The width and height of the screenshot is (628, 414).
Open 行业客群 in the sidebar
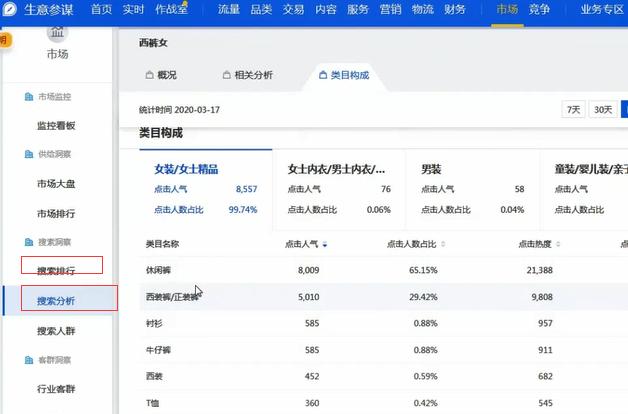coord(56,389)
